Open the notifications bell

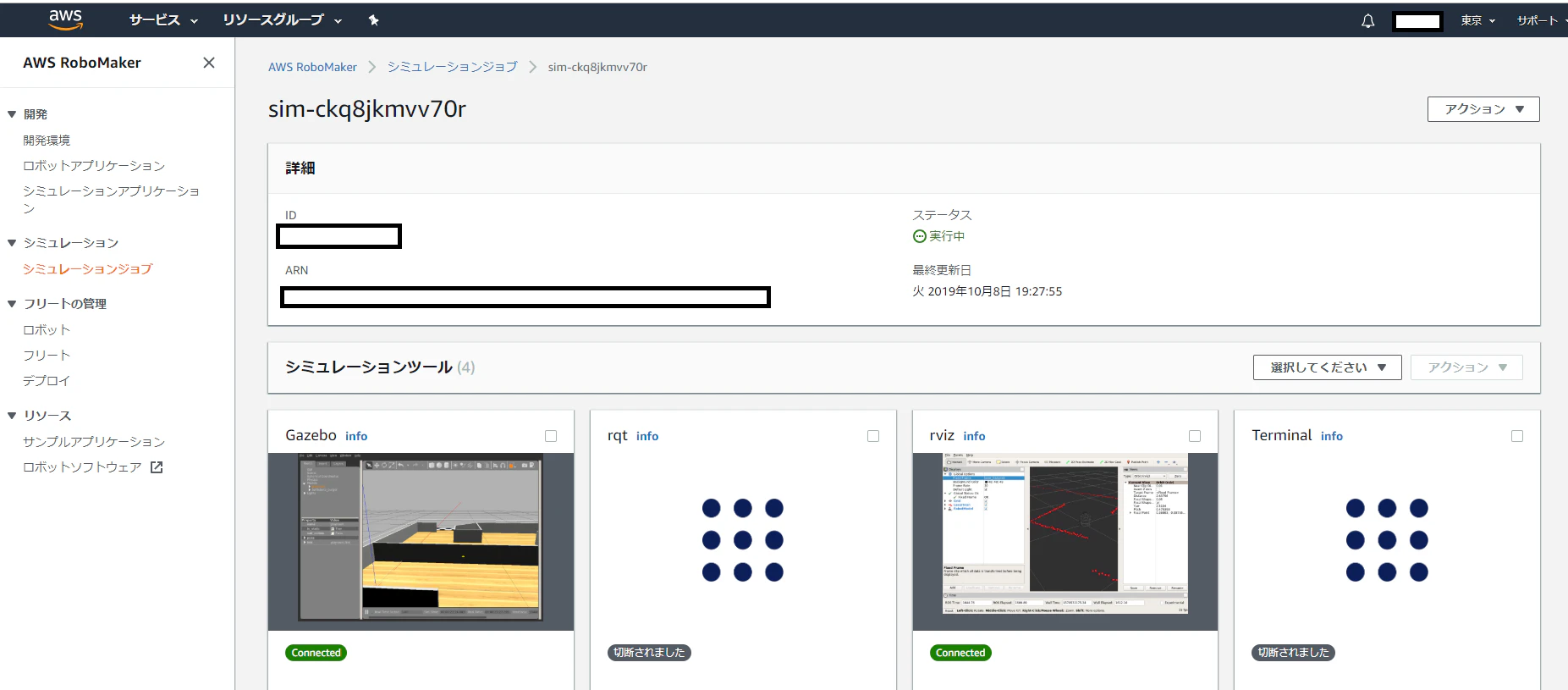click(1367, 21)
